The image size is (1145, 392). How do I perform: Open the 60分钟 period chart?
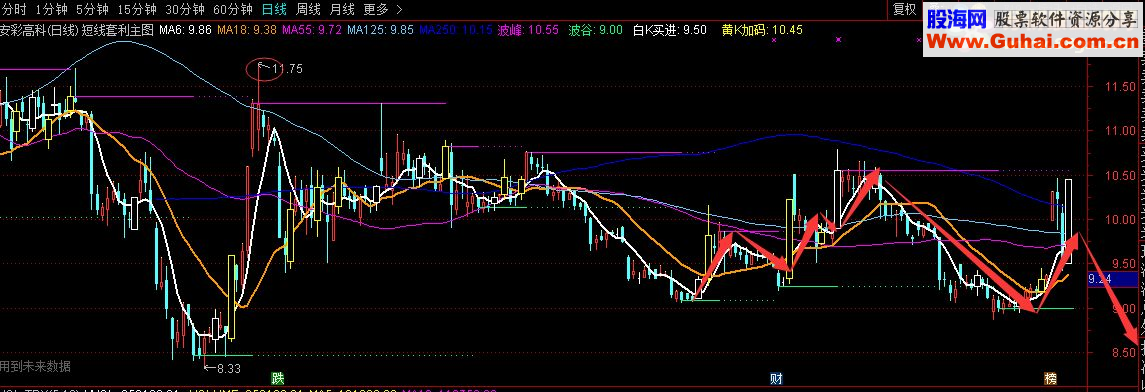pos(232,9)
